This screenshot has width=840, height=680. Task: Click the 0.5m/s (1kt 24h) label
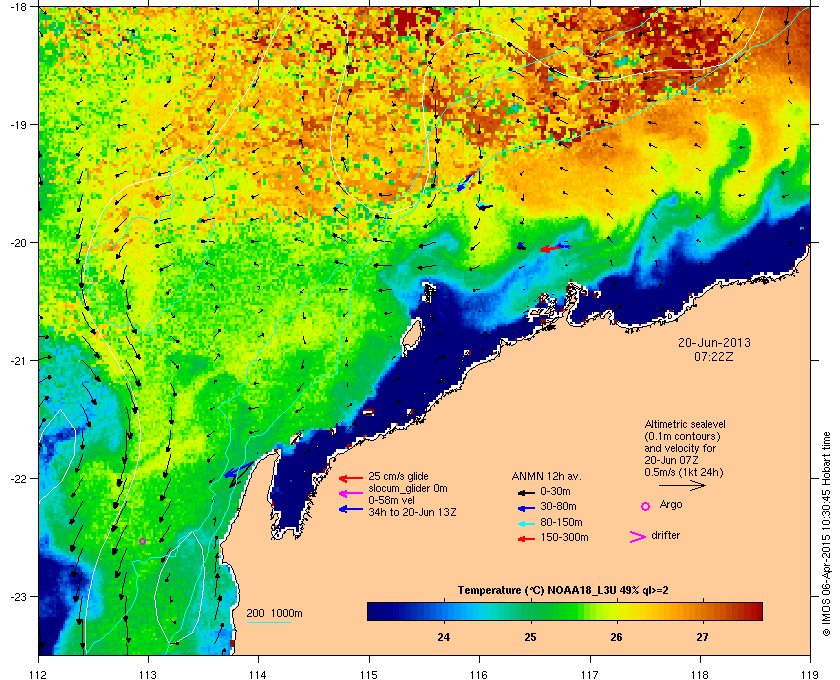[x=684, y=473]
